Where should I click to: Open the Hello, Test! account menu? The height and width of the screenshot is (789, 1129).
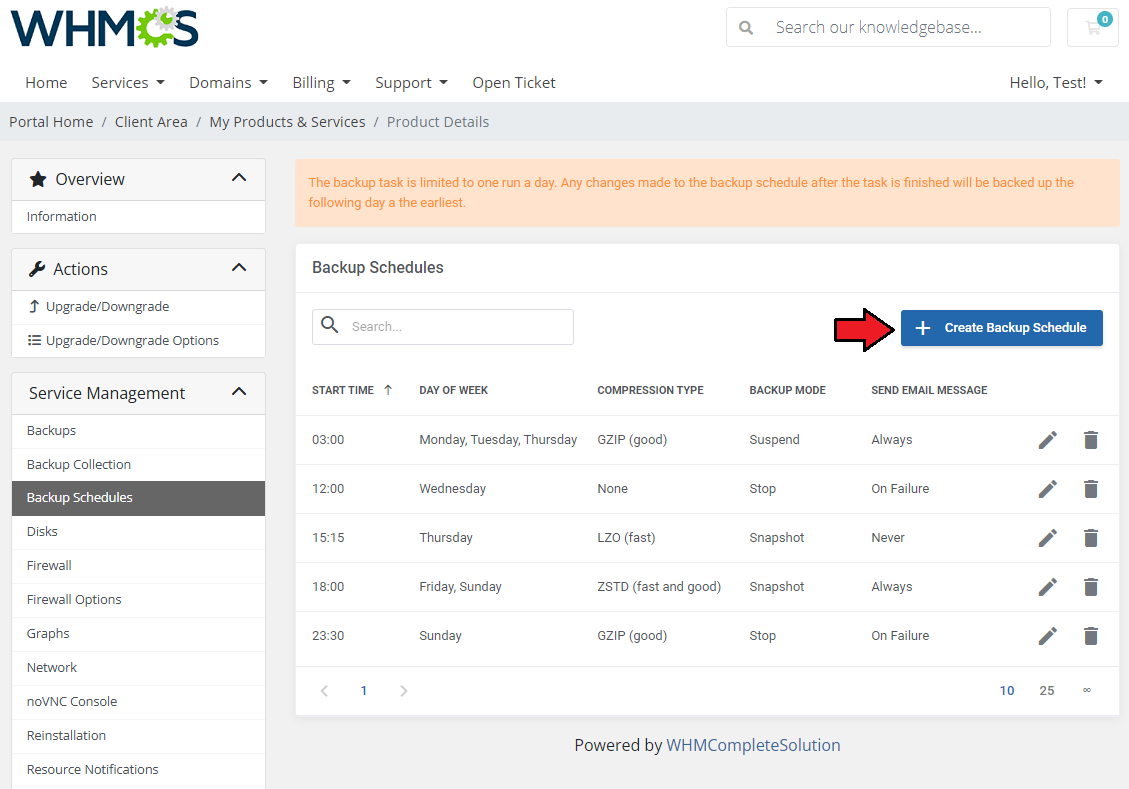coord(1056,83)
